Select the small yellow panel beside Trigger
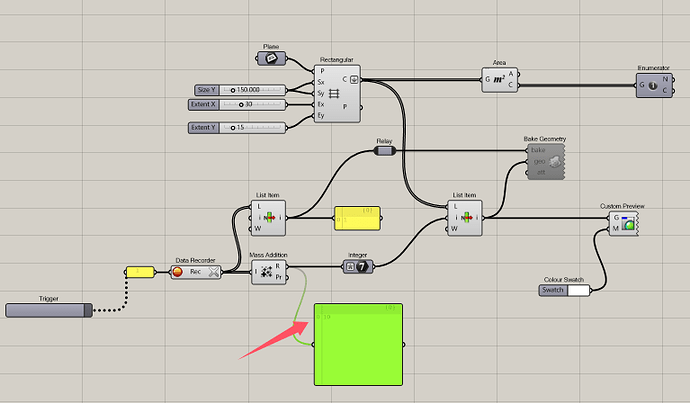Screen dimensions: 690x403 (140, 272)
